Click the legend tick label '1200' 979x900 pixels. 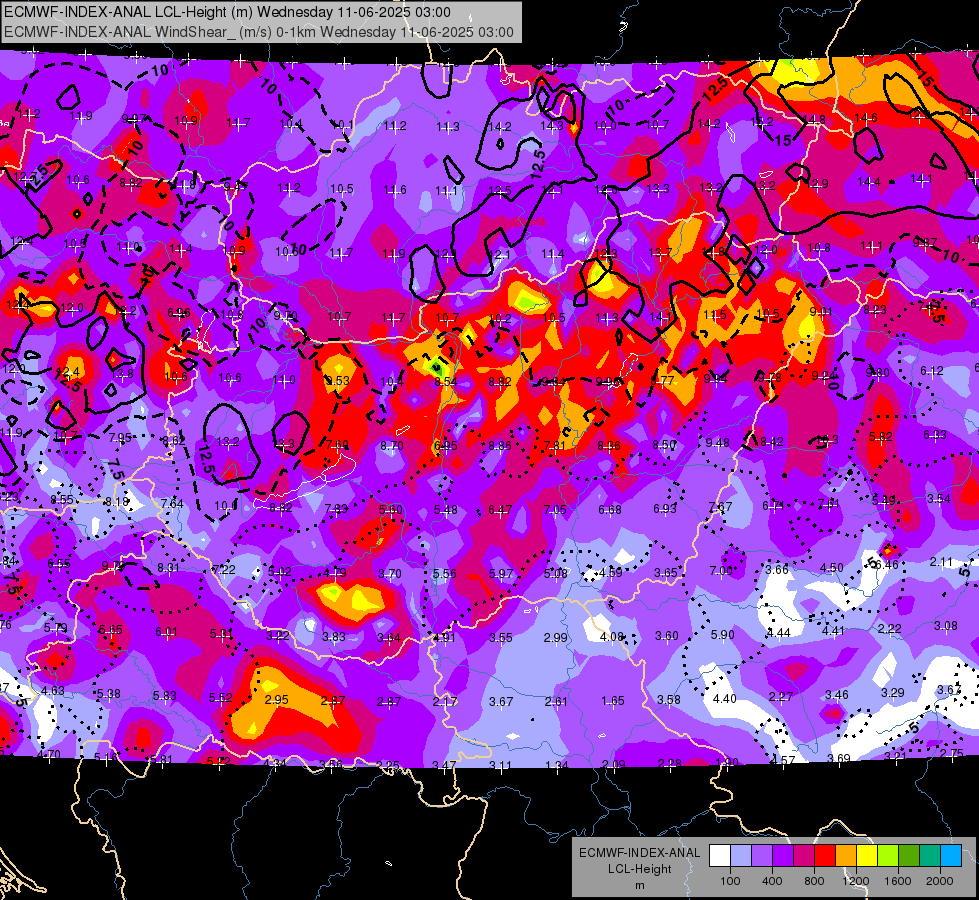(x=856, y=881)
